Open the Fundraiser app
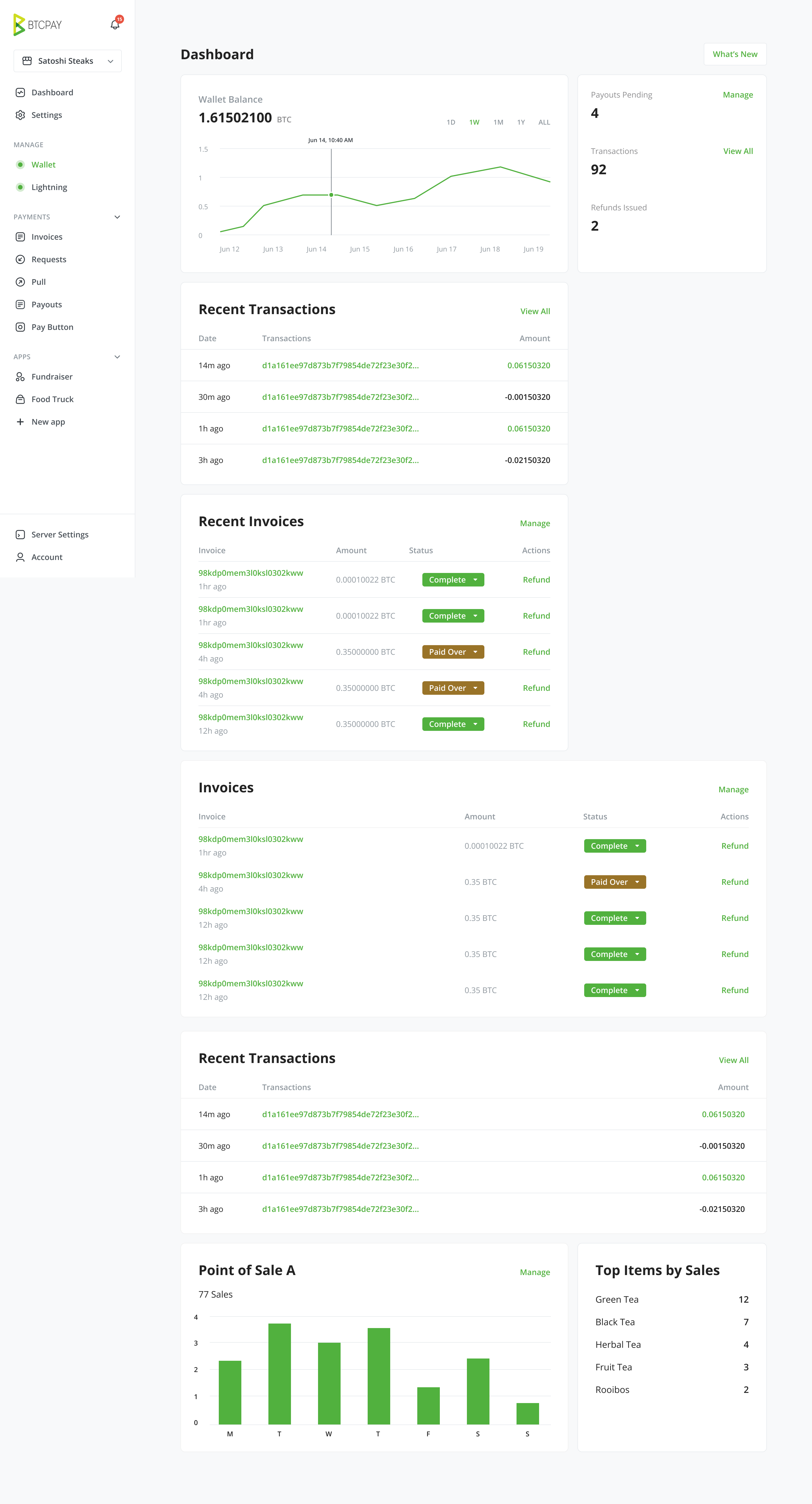Image resolution: width=812 pixels, height=1504 pixels. click(52, 377)
